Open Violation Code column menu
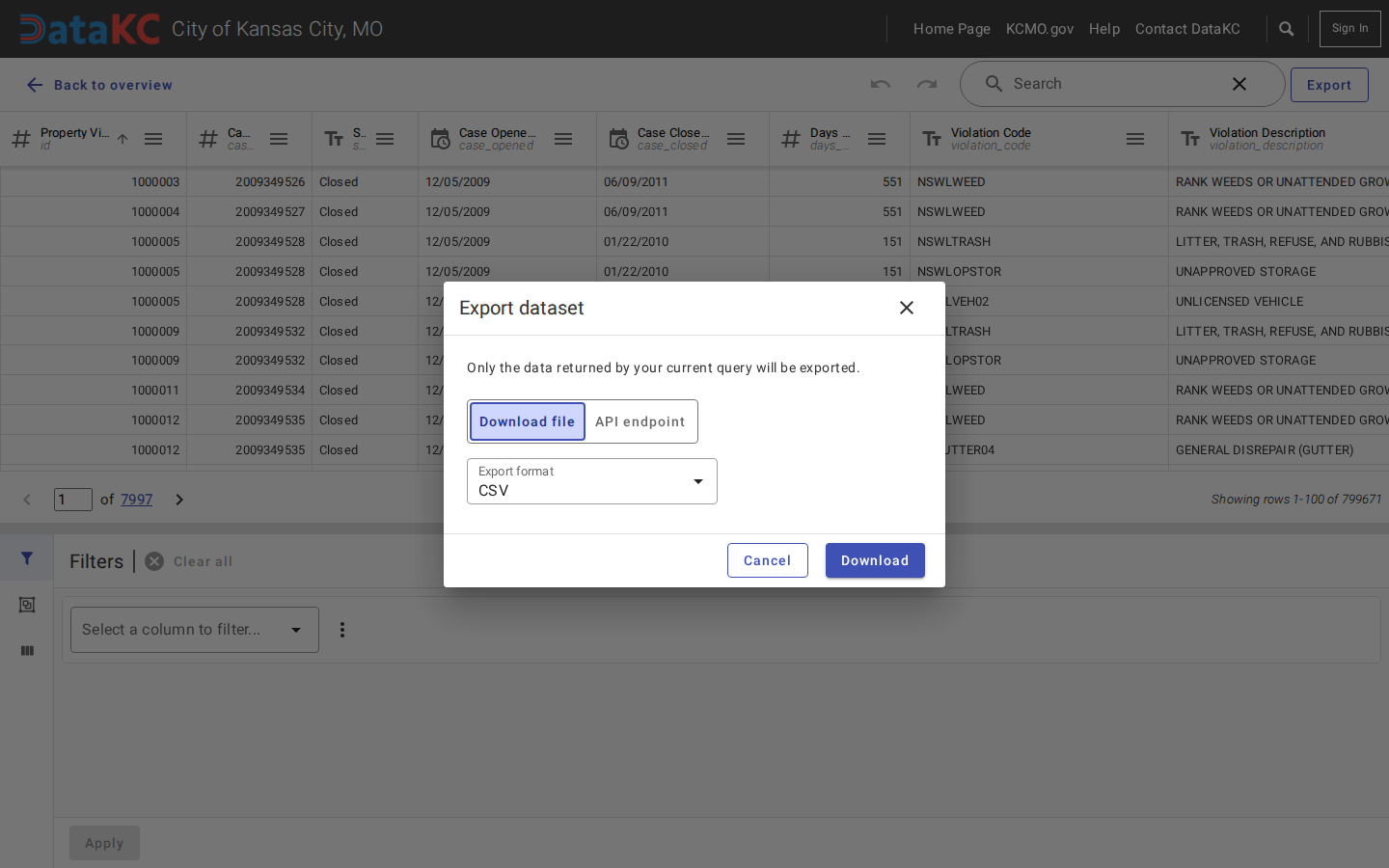The image size is (1389, 868). pos(1135,139)
